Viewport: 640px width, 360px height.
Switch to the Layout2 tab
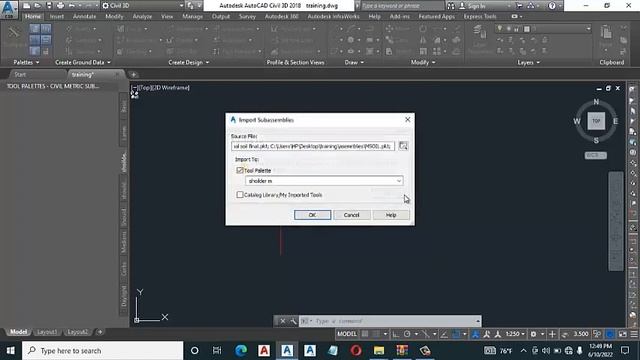tap(78, 332)
